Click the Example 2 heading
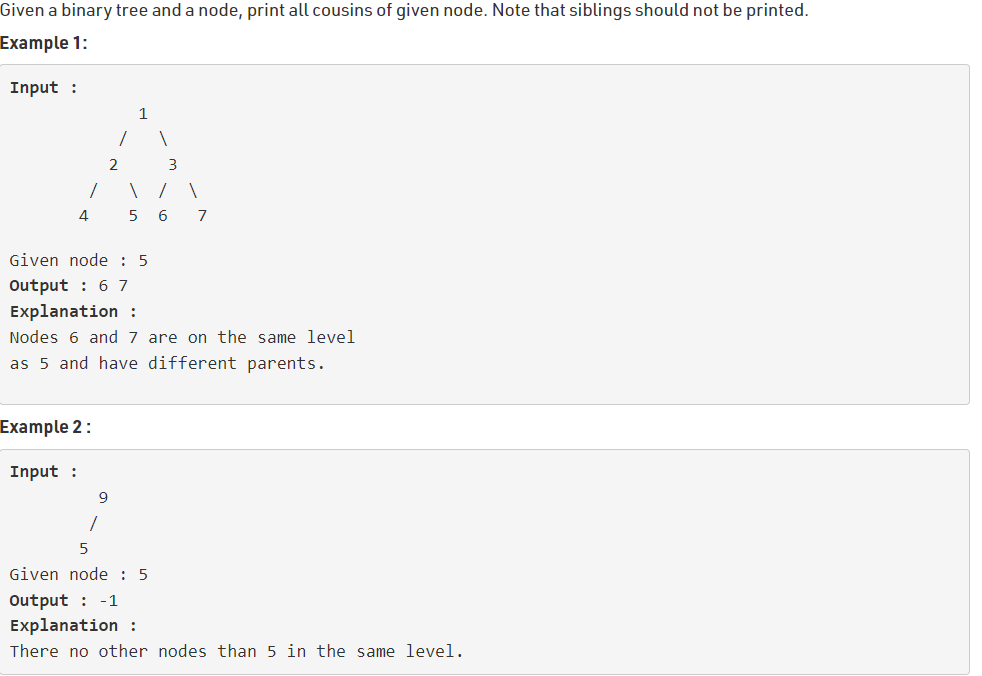The width and height of the screenshot is (982, 676). tap(46, 427)
